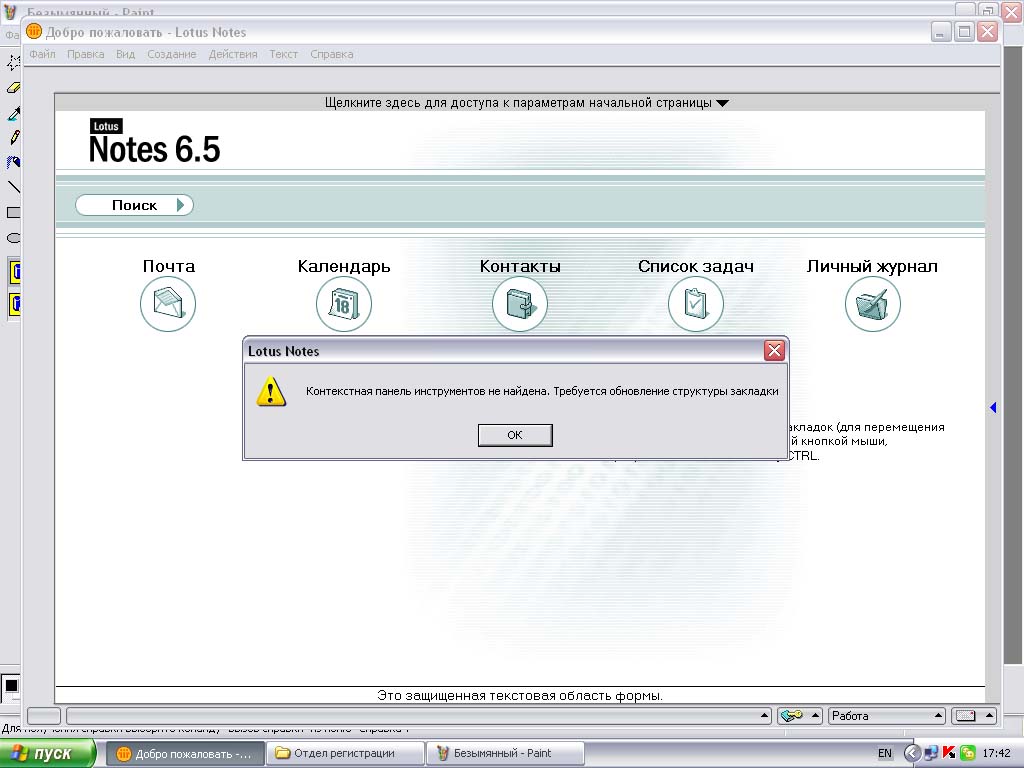
Task: Open the Файл menu
Action: tap(42, 54)
